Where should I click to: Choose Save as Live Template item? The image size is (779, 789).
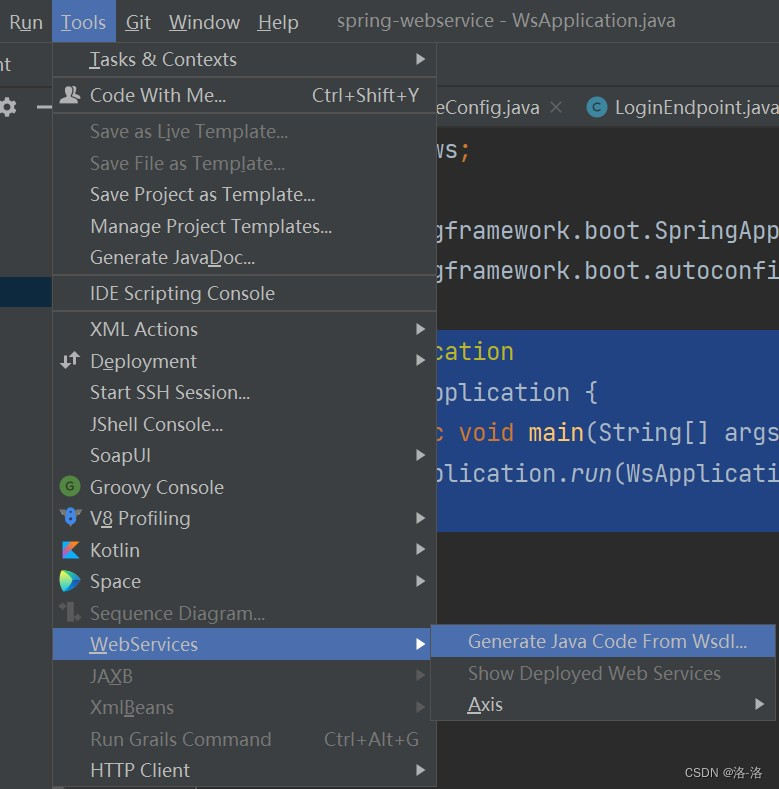point(244,131)
